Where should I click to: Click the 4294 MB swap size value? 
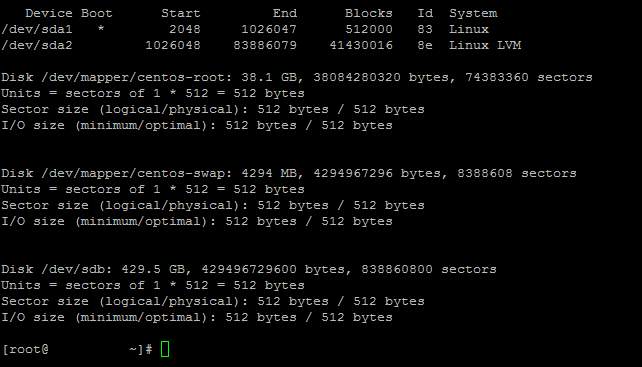click(x=272, y=173)
